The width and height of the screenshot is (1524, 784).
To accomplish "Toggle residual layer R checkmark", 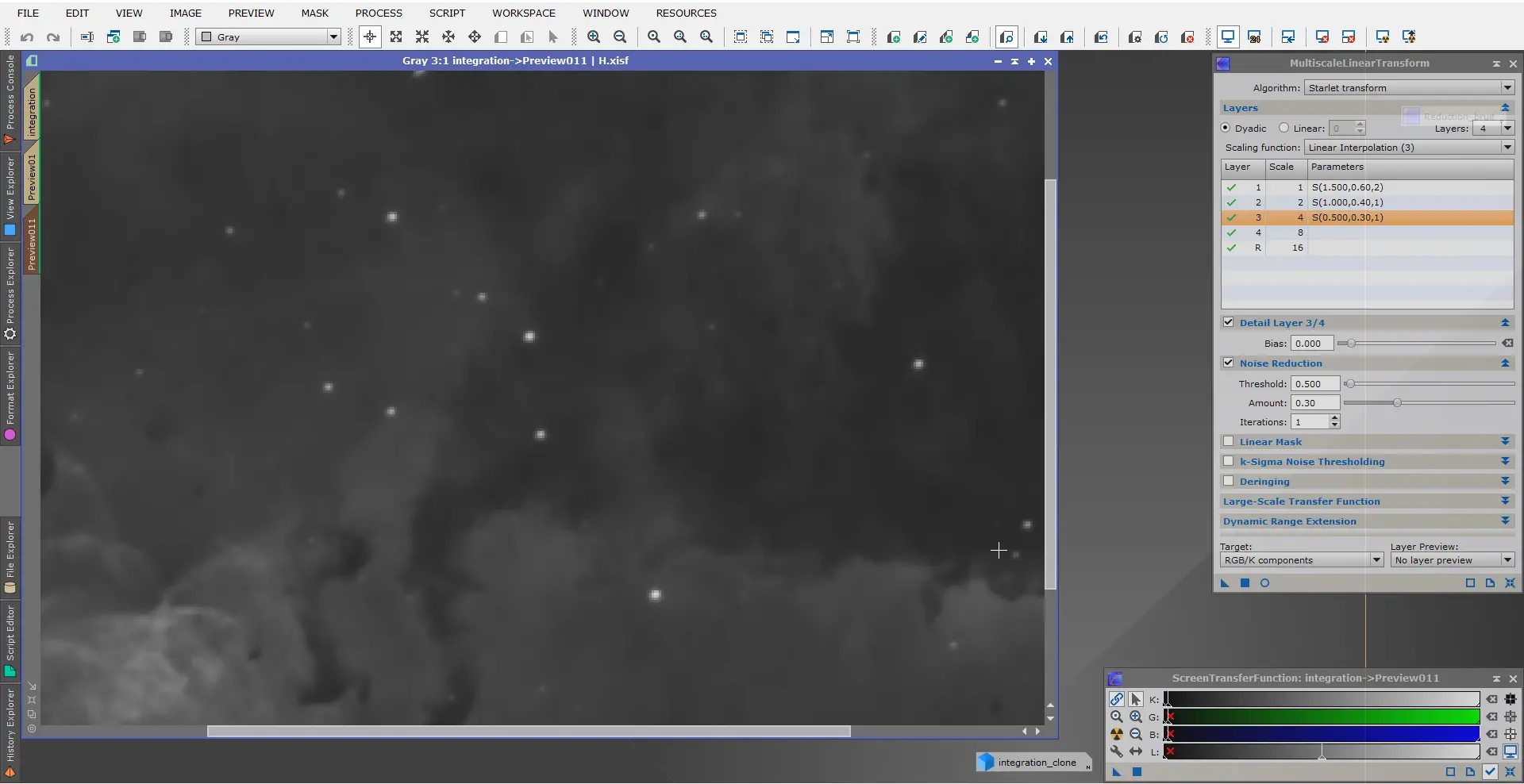I will tap(1231, 248).
